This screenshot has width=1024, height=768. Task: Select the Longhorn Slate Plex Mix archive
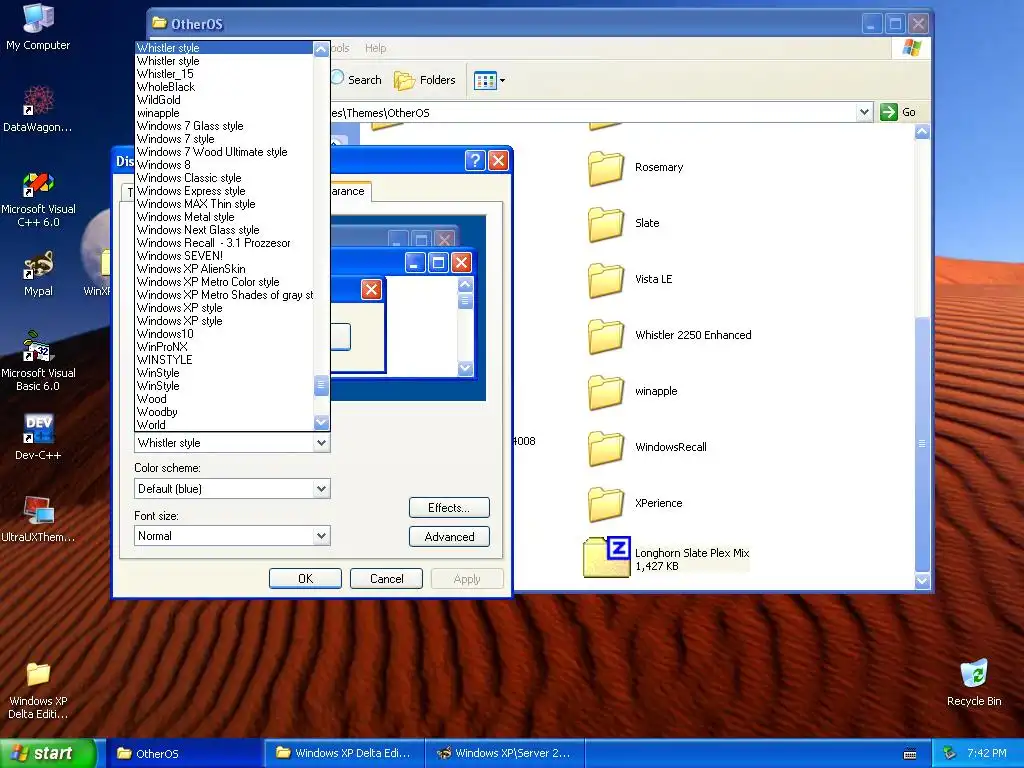(666, 557)
